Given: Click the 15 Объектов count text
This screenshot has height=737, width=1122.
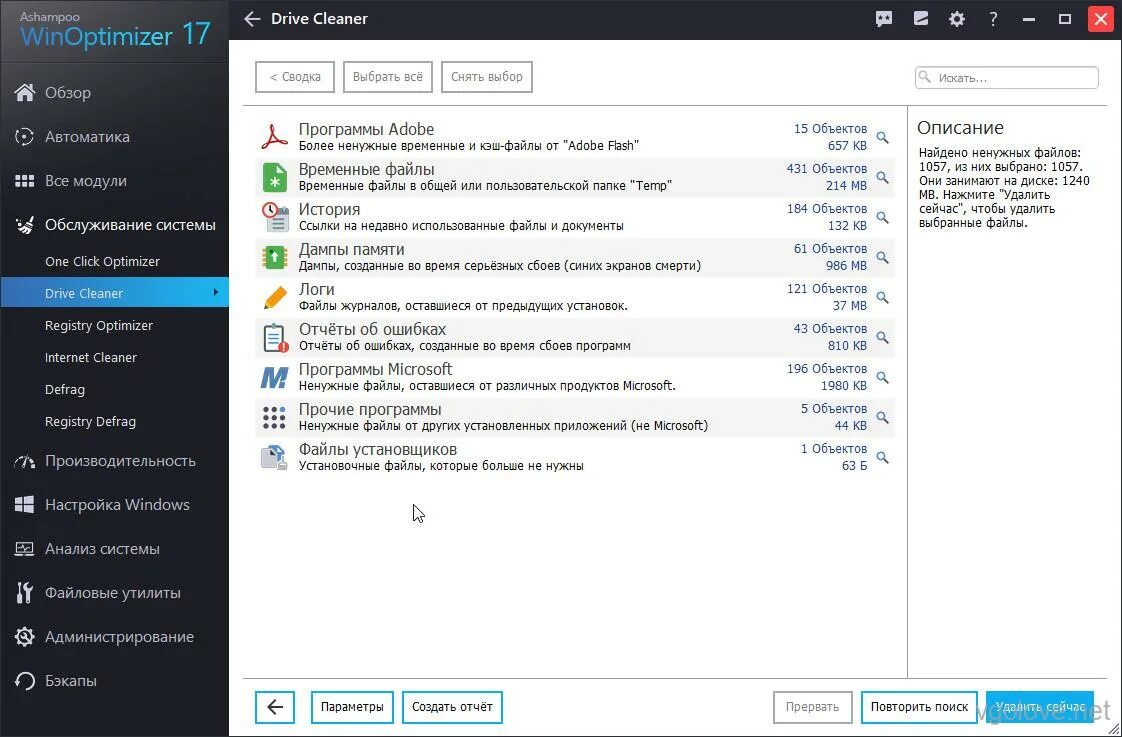Looking at the screenshot, I should tap(830, 129).
